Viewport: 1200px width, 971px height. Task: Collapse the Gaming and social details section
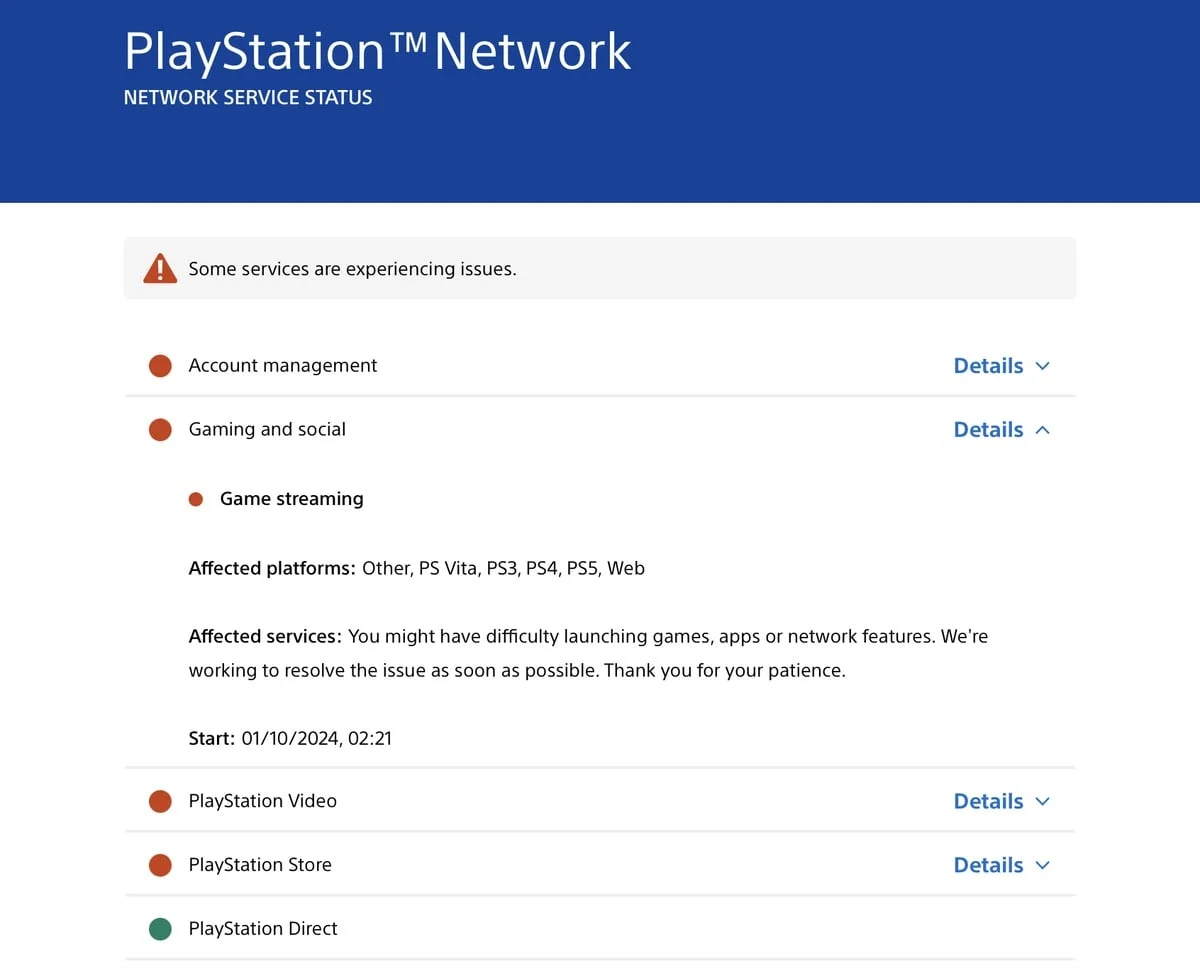tap(1001, 429)
